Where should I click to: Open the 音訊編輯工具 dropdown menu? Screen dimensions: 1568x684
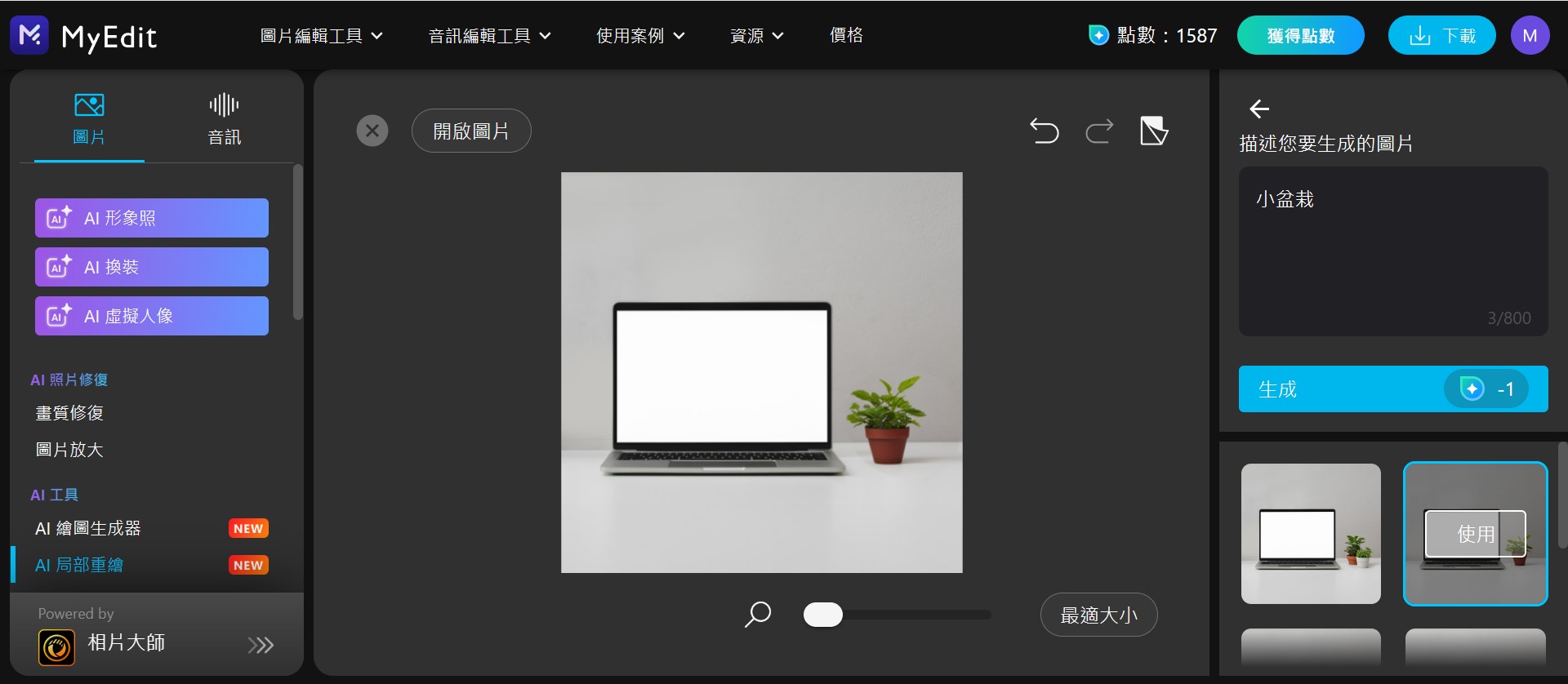(x=489, y=36)
